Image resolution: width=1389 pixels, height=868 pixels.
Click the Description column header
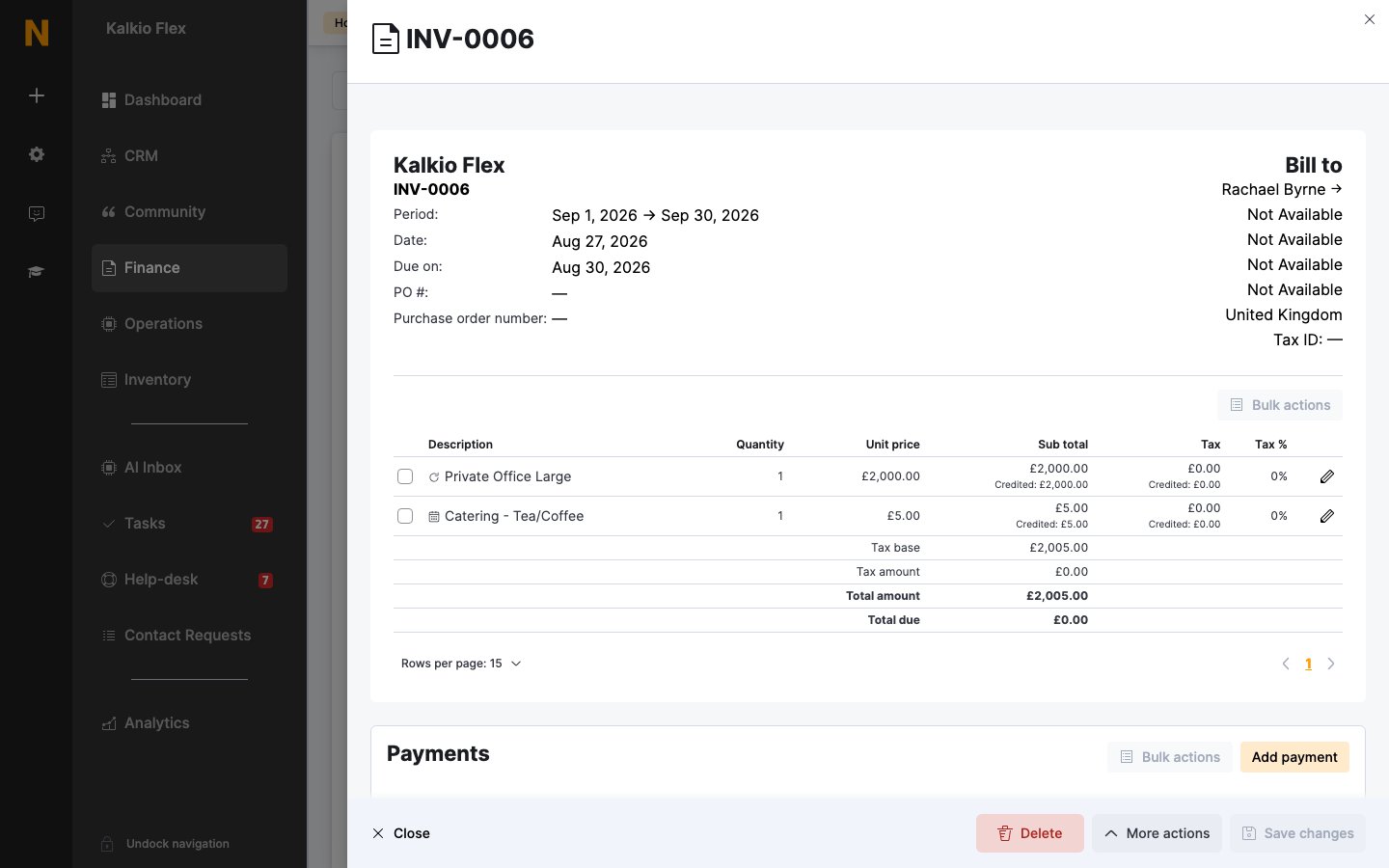[460, 445]
